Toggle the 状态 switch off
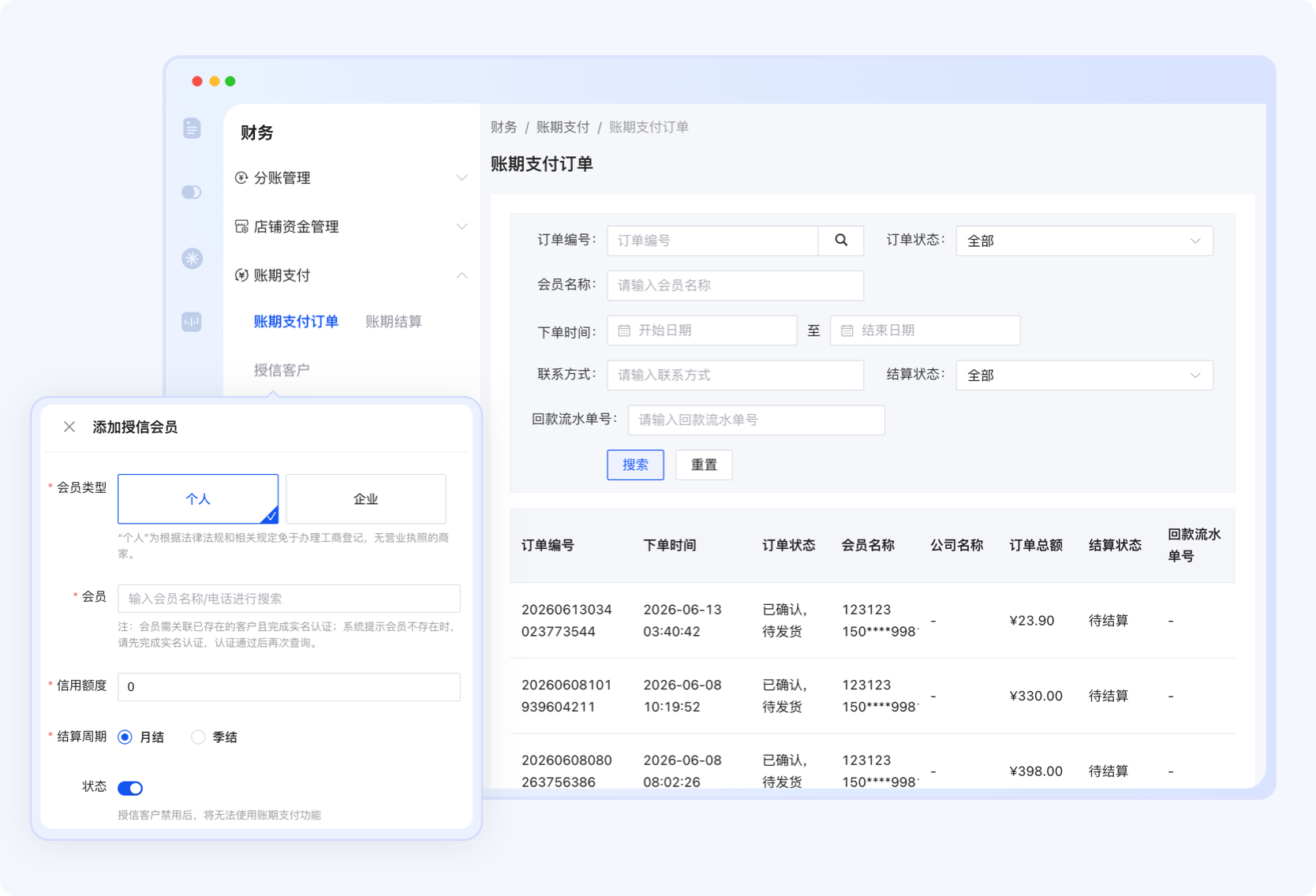Screen dimensions: 1316x896 coord(130,788)
